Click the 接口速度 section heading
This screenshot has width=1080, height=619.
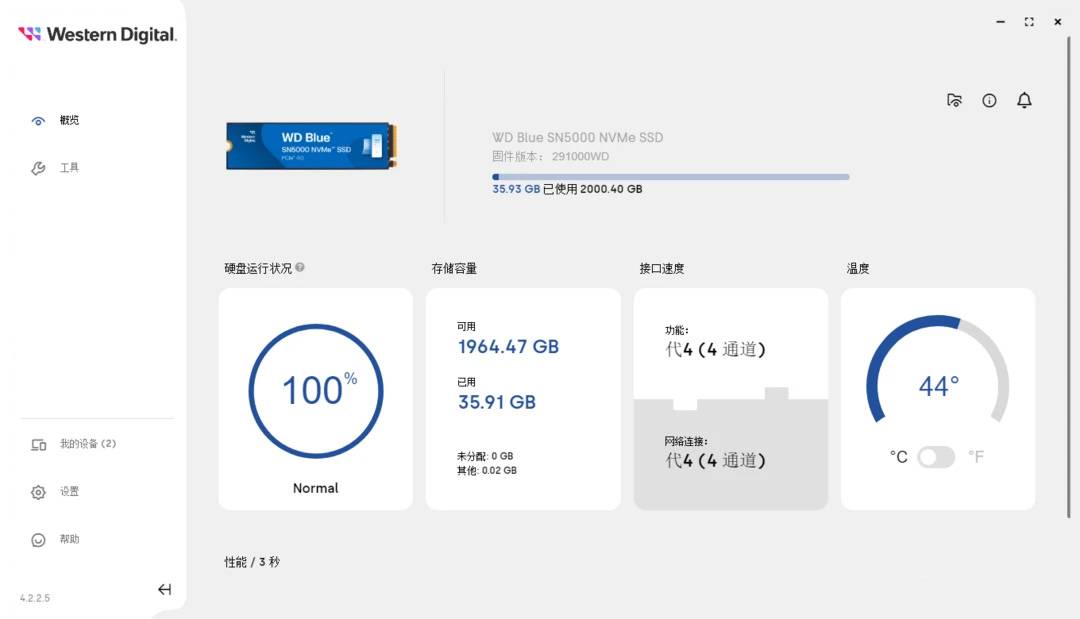(x=661, y=269)
